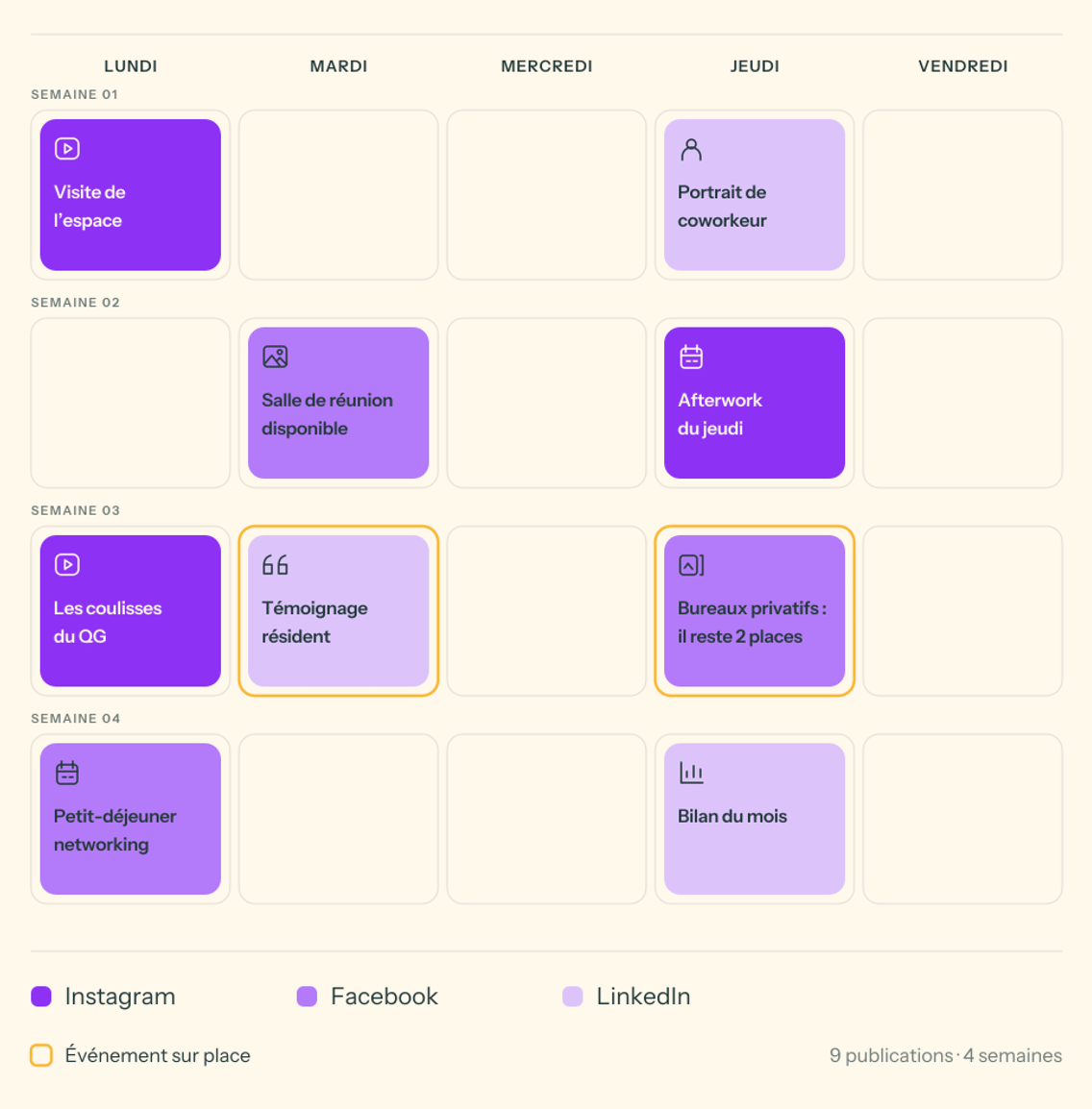Select the empty Mercredi slot in Semaine 01
The width and height of the screenshot is (1092, 1109).
pyautogui.click(x=547, y=194)
